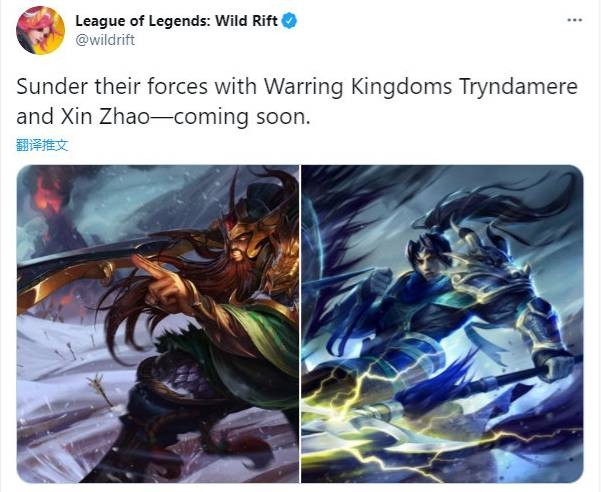The width and height of the screenshot is (601, 492).
Task: Open the Warring Kingdoms Tryndamere image
Action: tap(158, 324)
